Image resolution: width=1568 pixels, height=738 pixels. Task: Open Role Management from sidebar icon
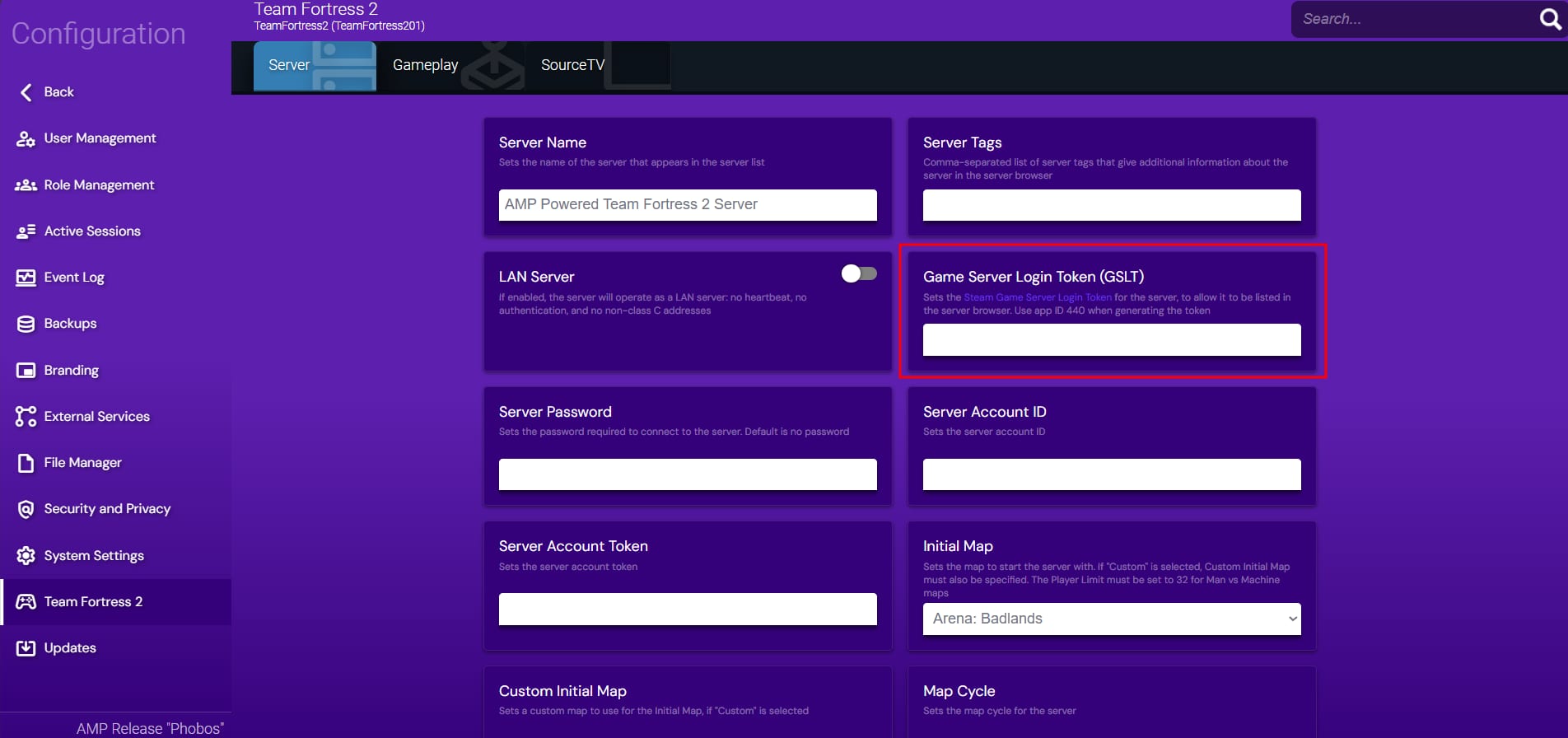26,185
